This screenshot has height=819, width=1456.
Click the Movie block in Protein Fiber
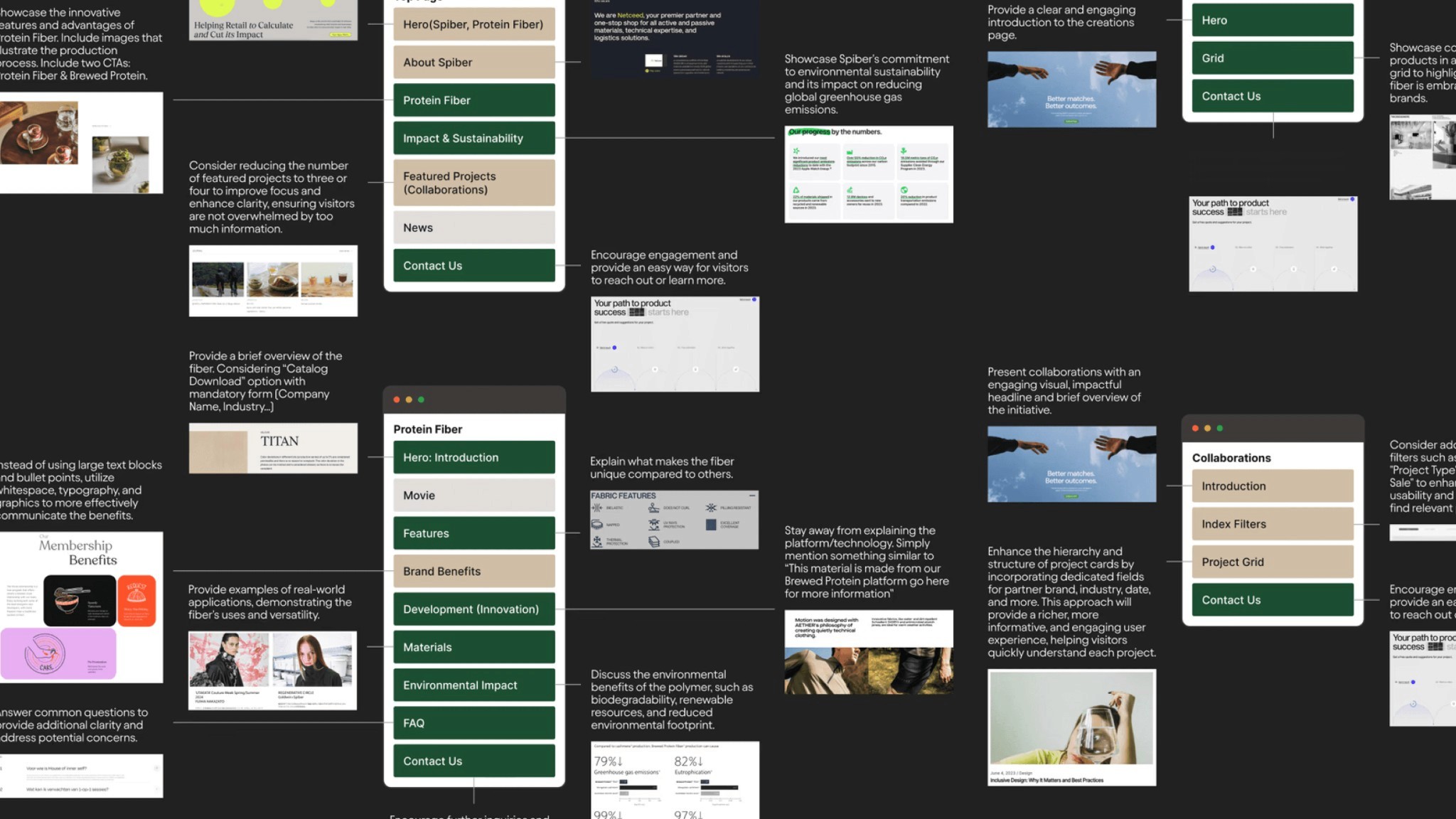(473, 496)
